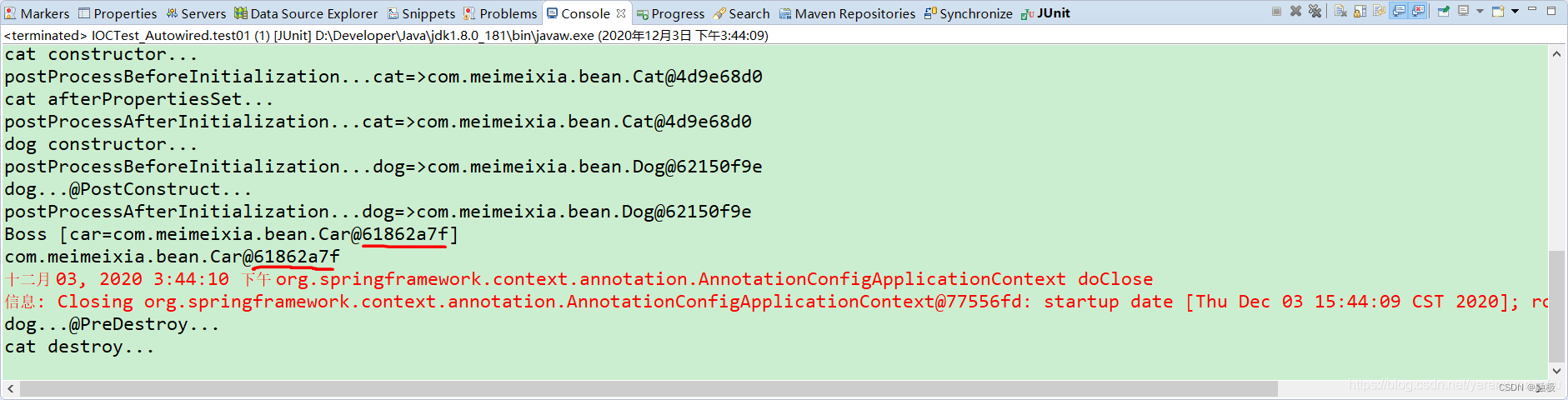Expand the Display Selected Console dropdown arrow

pos(1480,11)
